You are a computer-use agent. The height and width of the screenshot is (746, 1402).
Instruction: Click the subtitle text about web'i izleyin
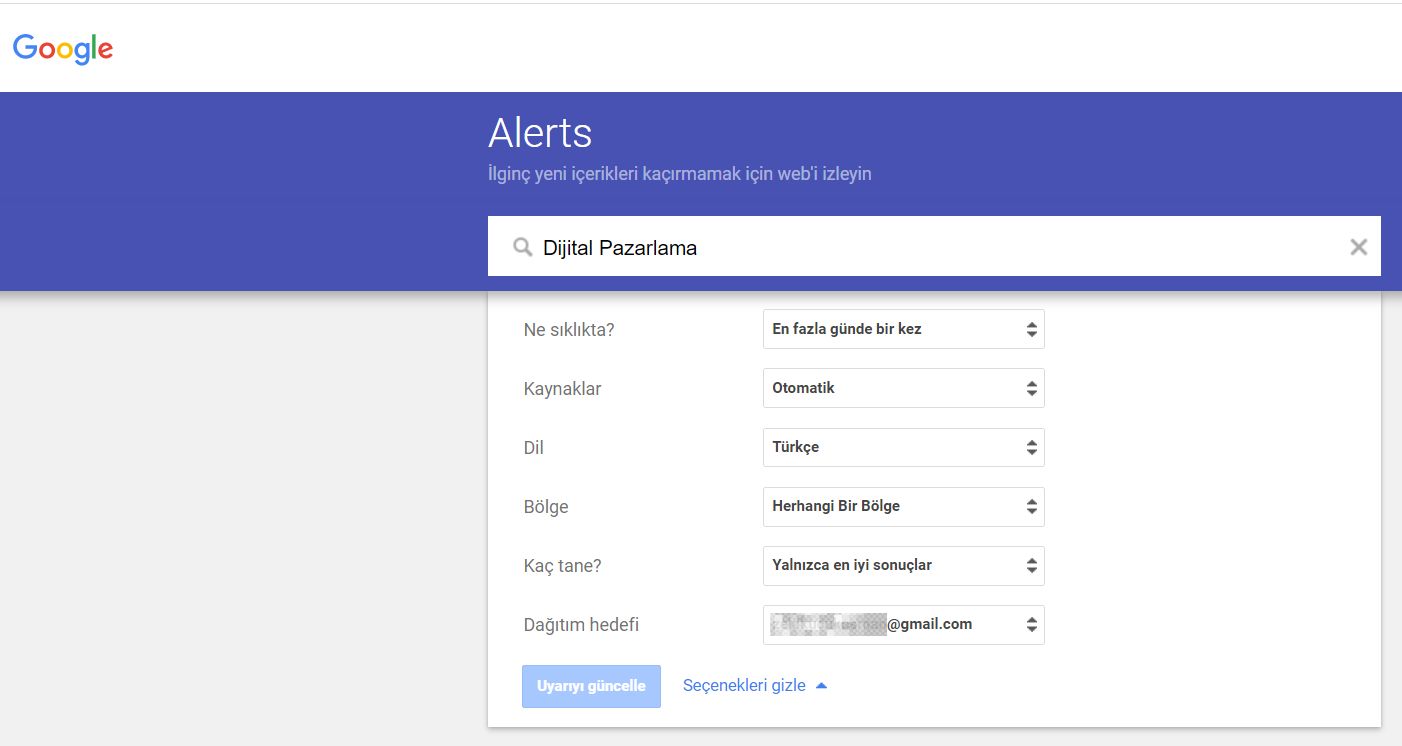click(x=680, y=174)
